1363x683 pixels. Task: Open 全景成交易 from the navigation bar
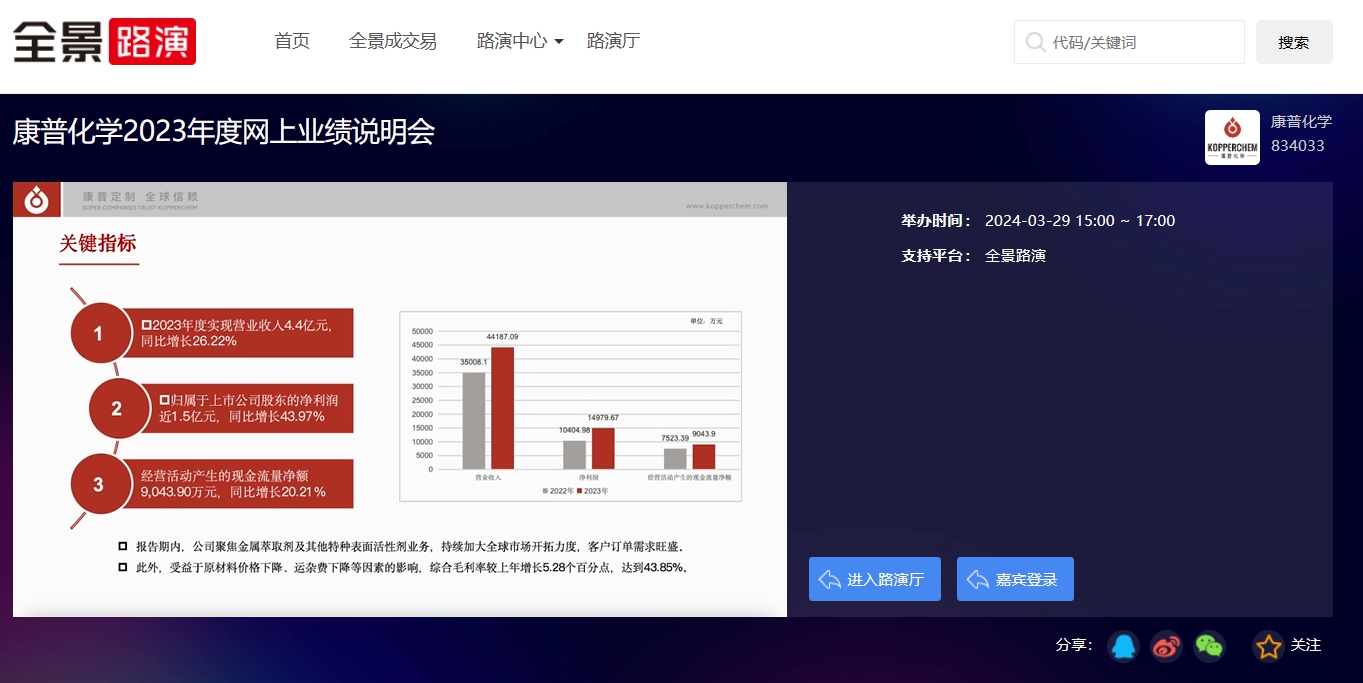click(x=393, y=41)
